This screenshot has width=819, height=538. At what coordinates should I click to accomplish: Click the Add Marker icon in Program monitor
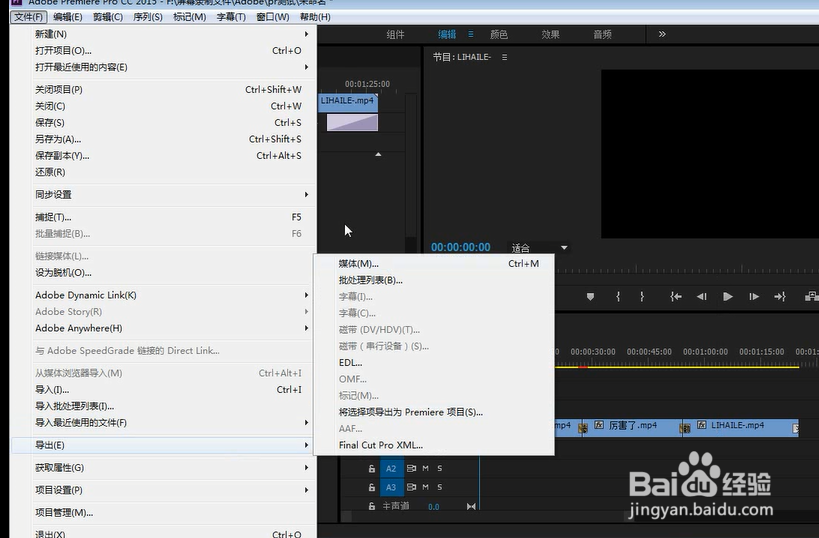coord(590,297)
